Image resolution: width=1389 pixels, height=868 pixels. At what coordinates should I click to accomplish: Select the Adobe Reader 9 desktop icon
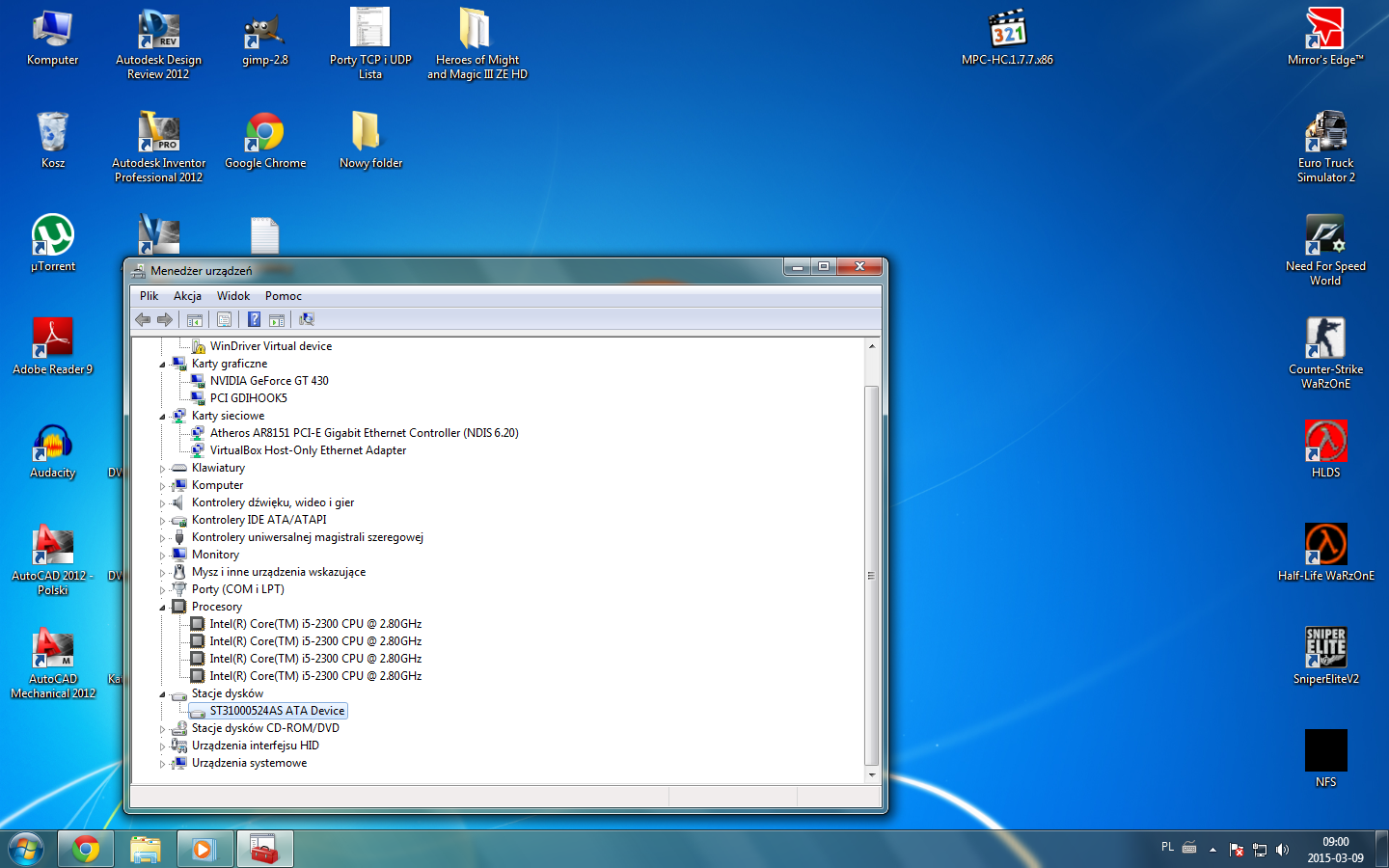point(53,347)
